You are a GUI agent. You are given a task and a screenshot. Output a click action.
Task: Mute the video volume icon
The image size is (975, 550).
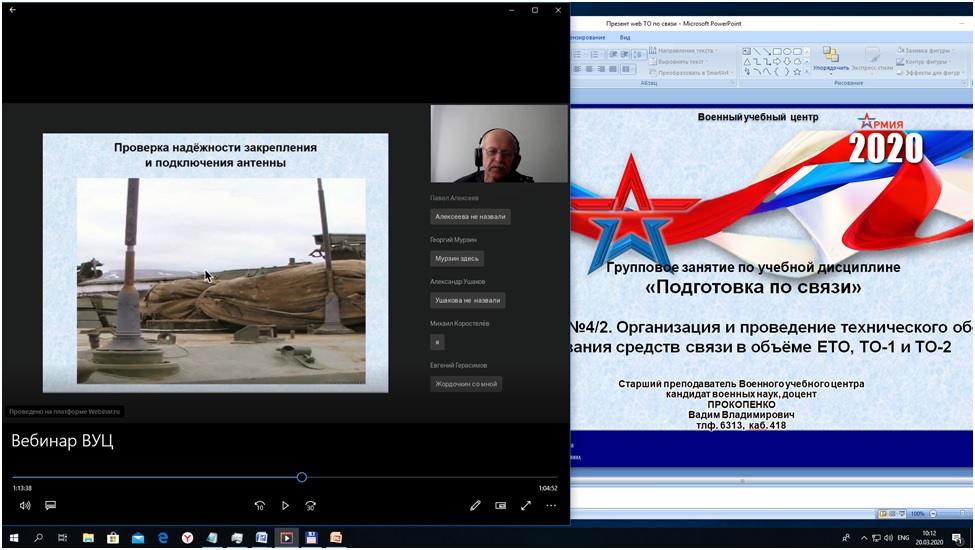(25, 506)
